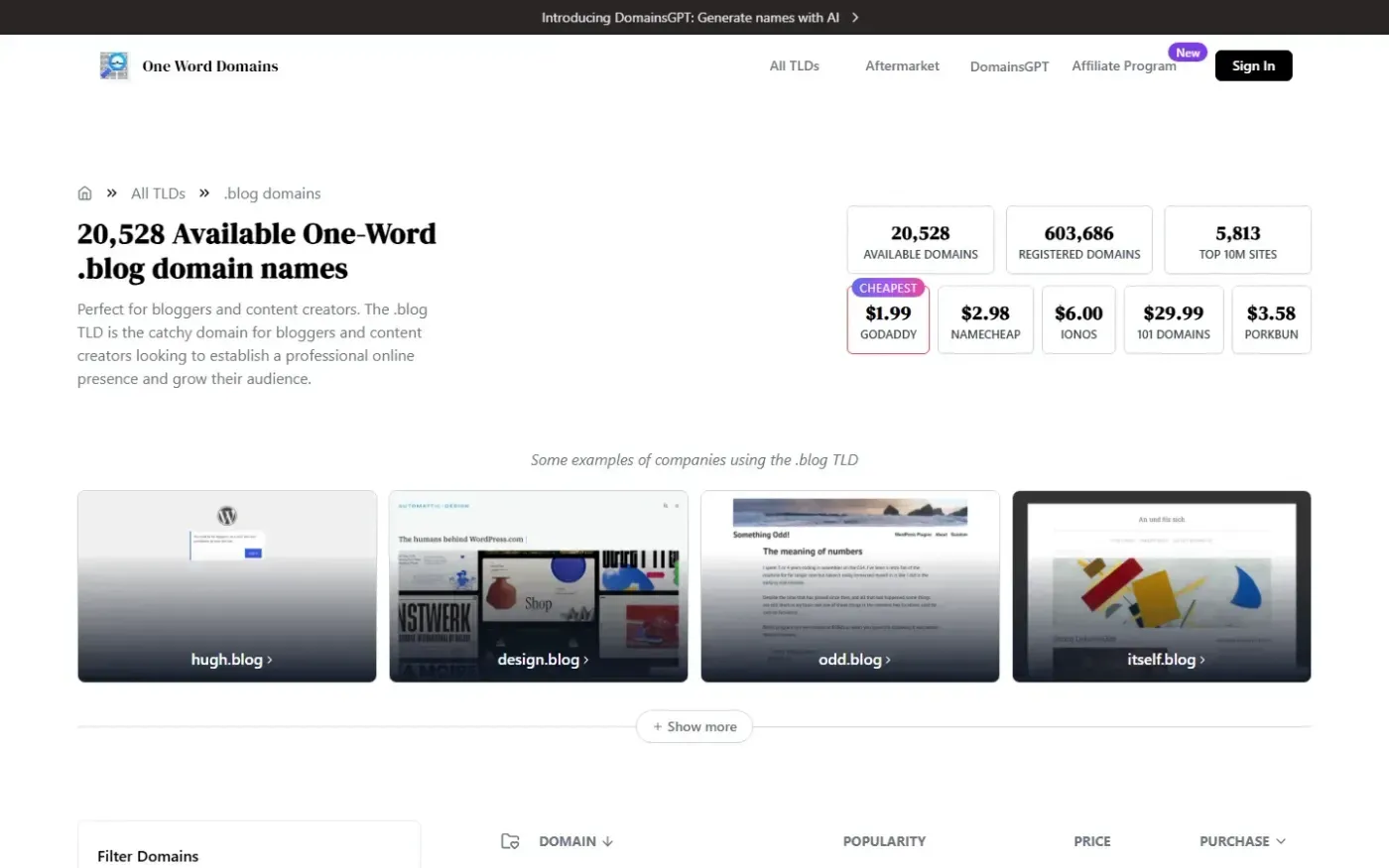The width and height of the screenshot is (1389, 868).
Task: Click the .blog domains breadcrumb text
Action: [272, 193]
